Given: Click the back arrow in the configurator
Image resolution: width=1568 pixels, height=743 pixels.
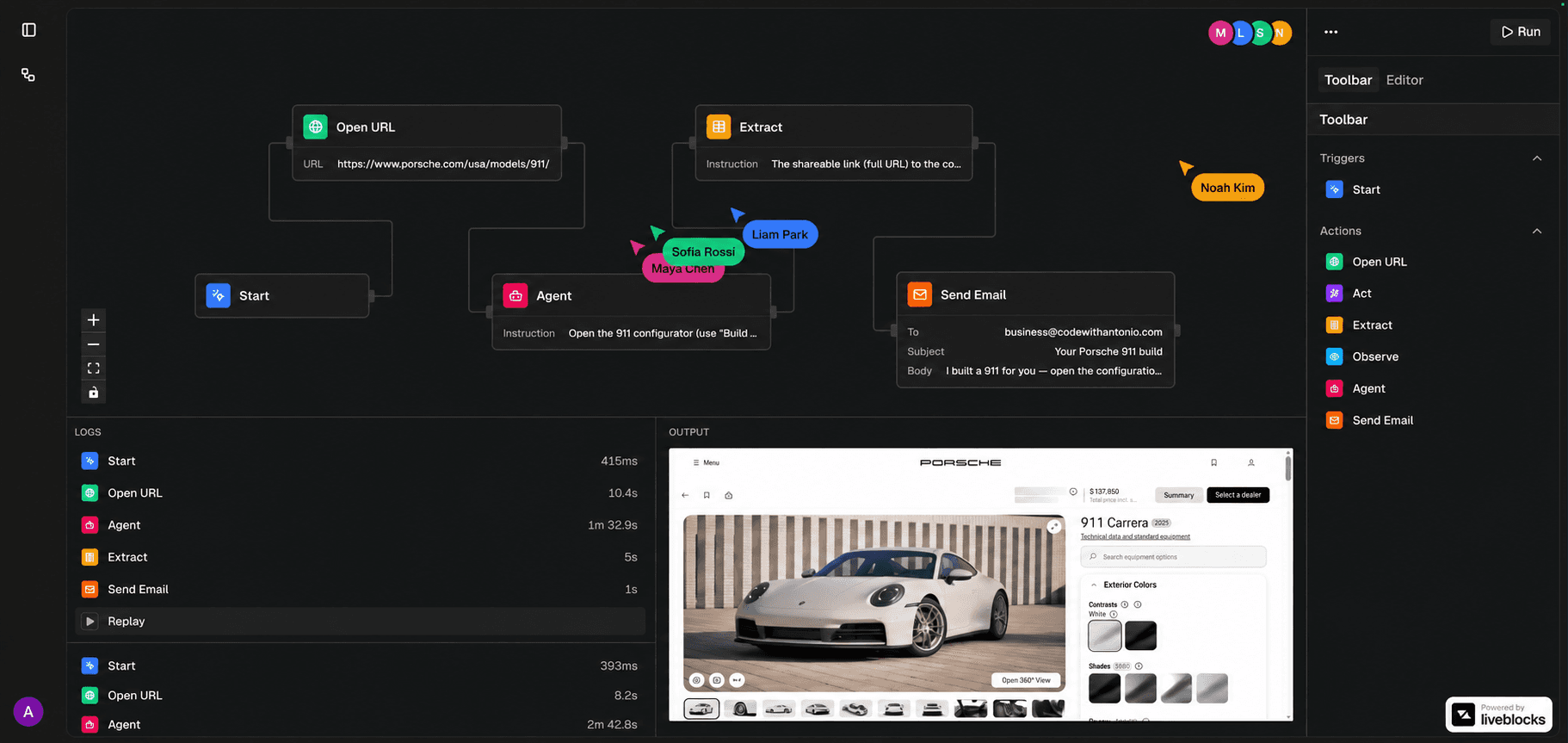Looking at the screenshot, I should click(x=685, y=495).
